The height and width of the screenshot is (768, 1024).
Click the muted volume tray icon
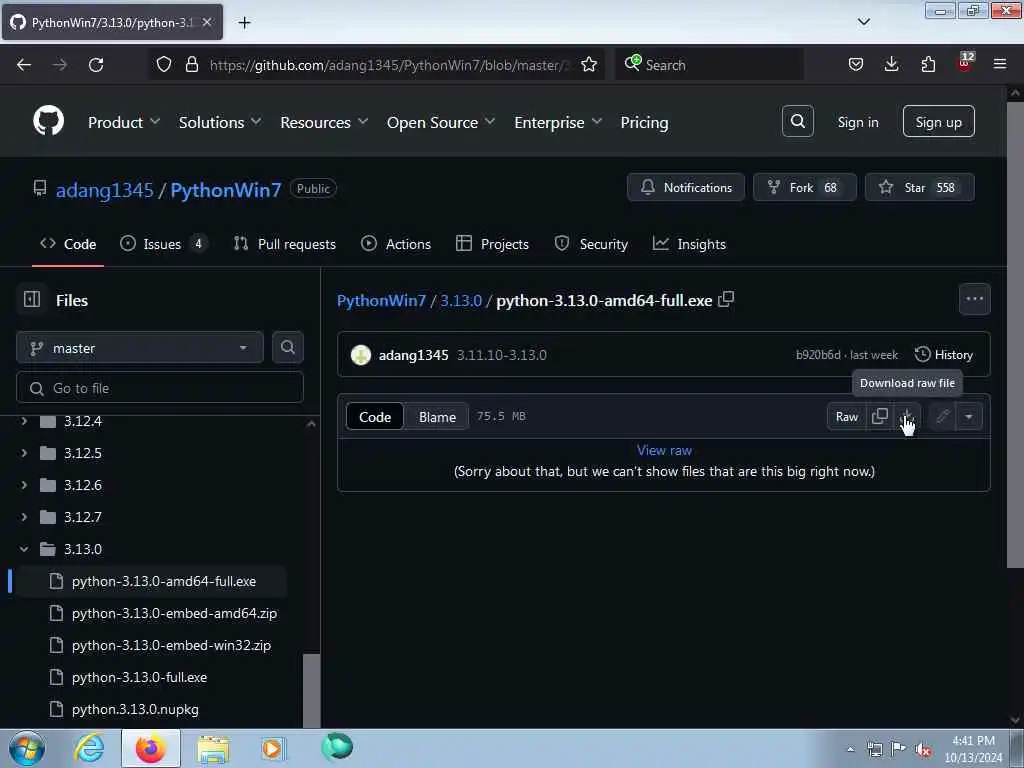[923, 749]
